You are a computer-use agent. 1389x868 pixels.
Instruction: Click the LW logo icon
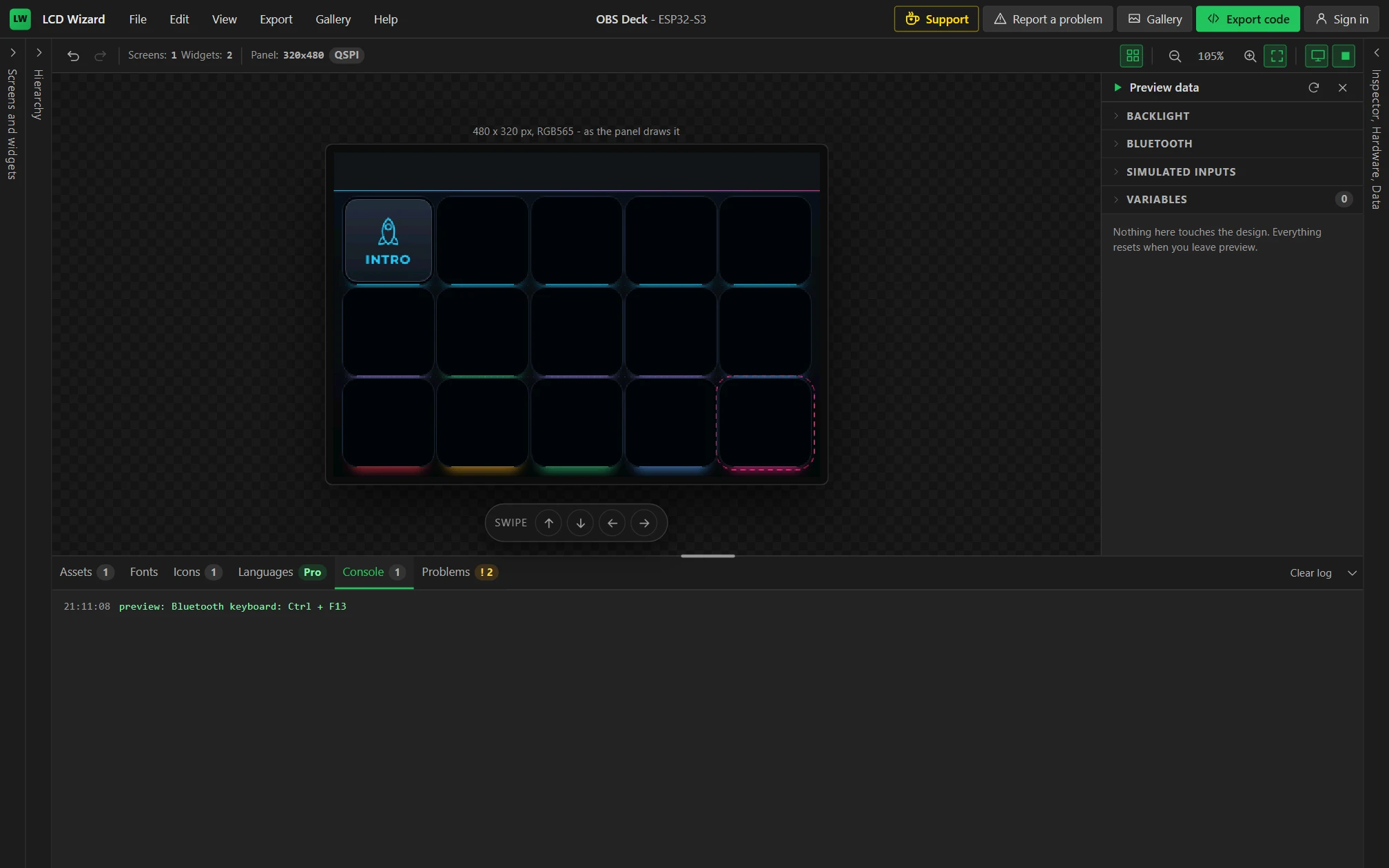(x=20, y=19)
